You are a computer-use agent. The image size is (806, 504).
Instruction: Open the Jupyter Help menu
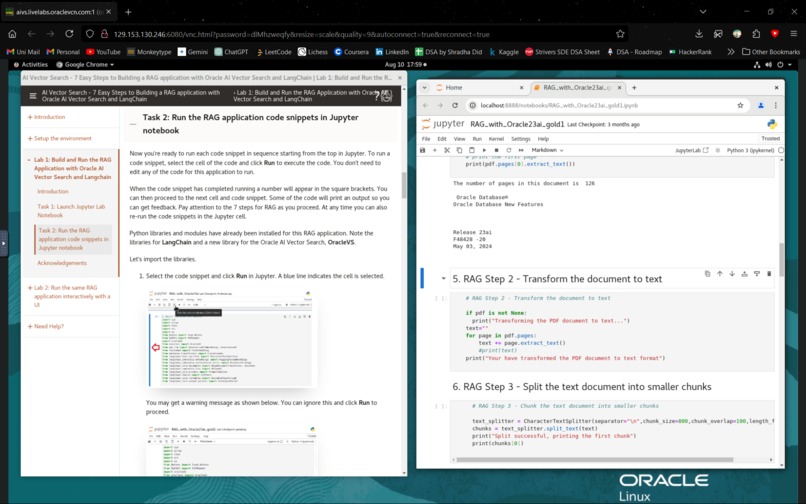tap(543, 139)
